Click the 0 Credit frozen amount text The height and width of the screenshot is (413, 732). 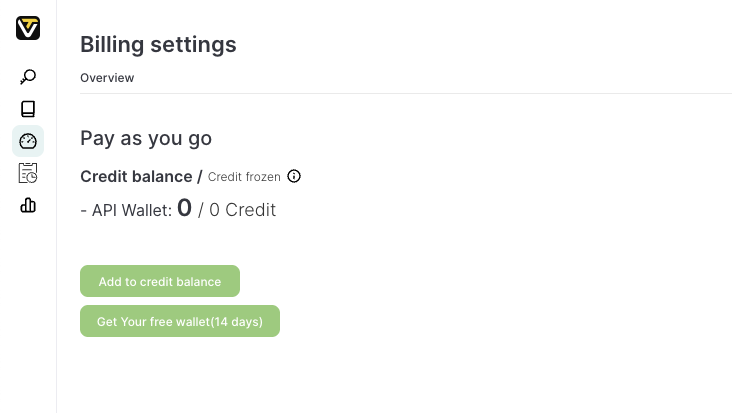pos(242,210)
